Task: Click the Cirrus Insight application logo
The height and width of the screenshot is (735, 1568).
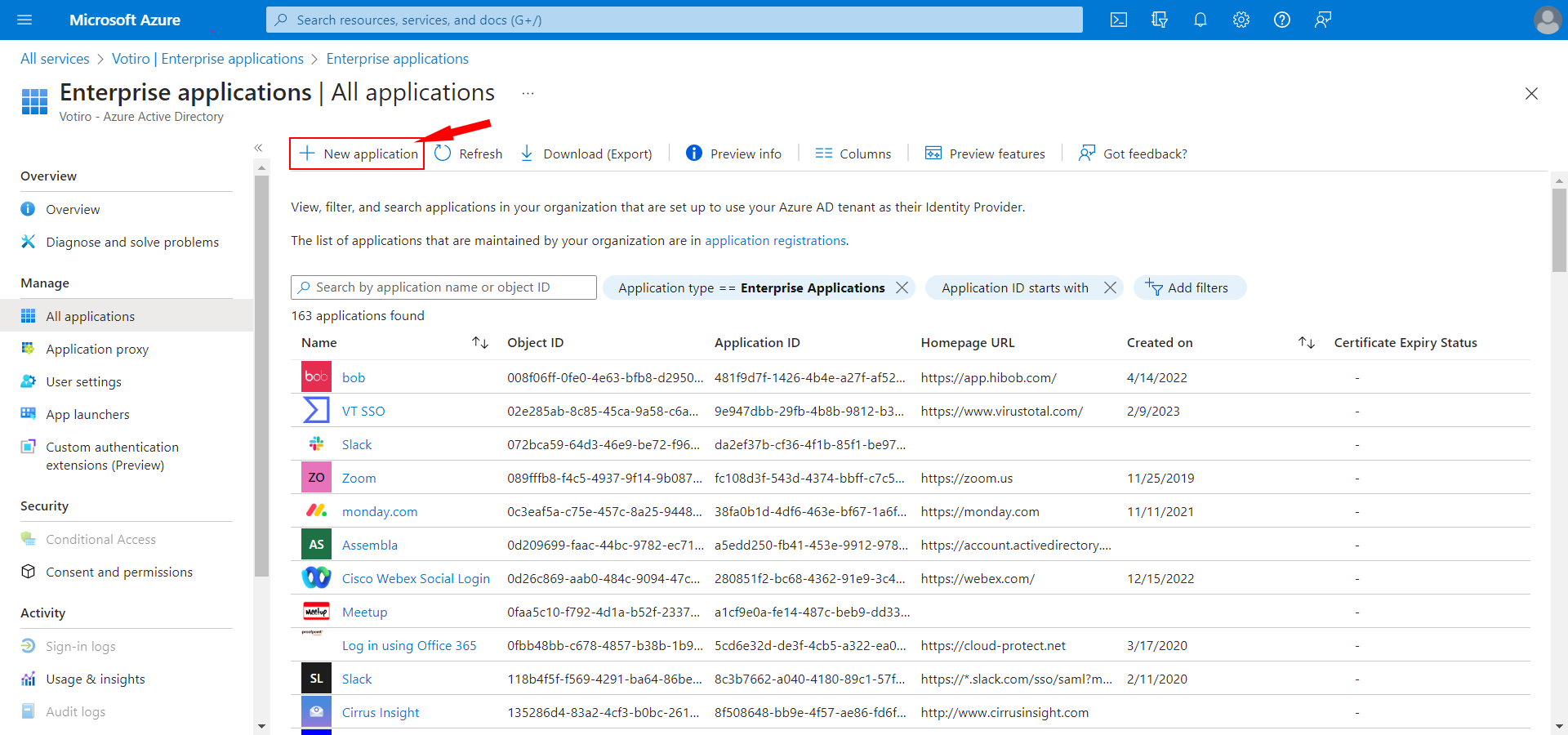Action: (316, 711)
